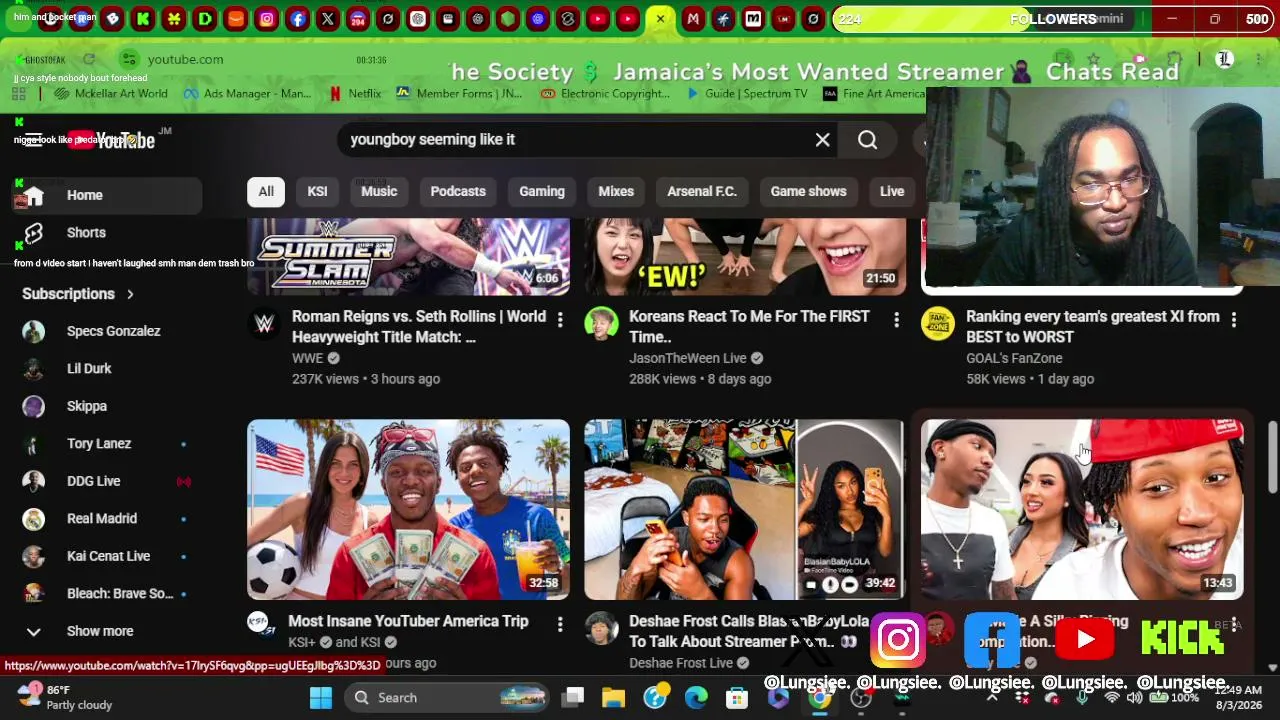
Task: Select the Arsenal F.C. filter chip
Action: [x=702, y=192]
